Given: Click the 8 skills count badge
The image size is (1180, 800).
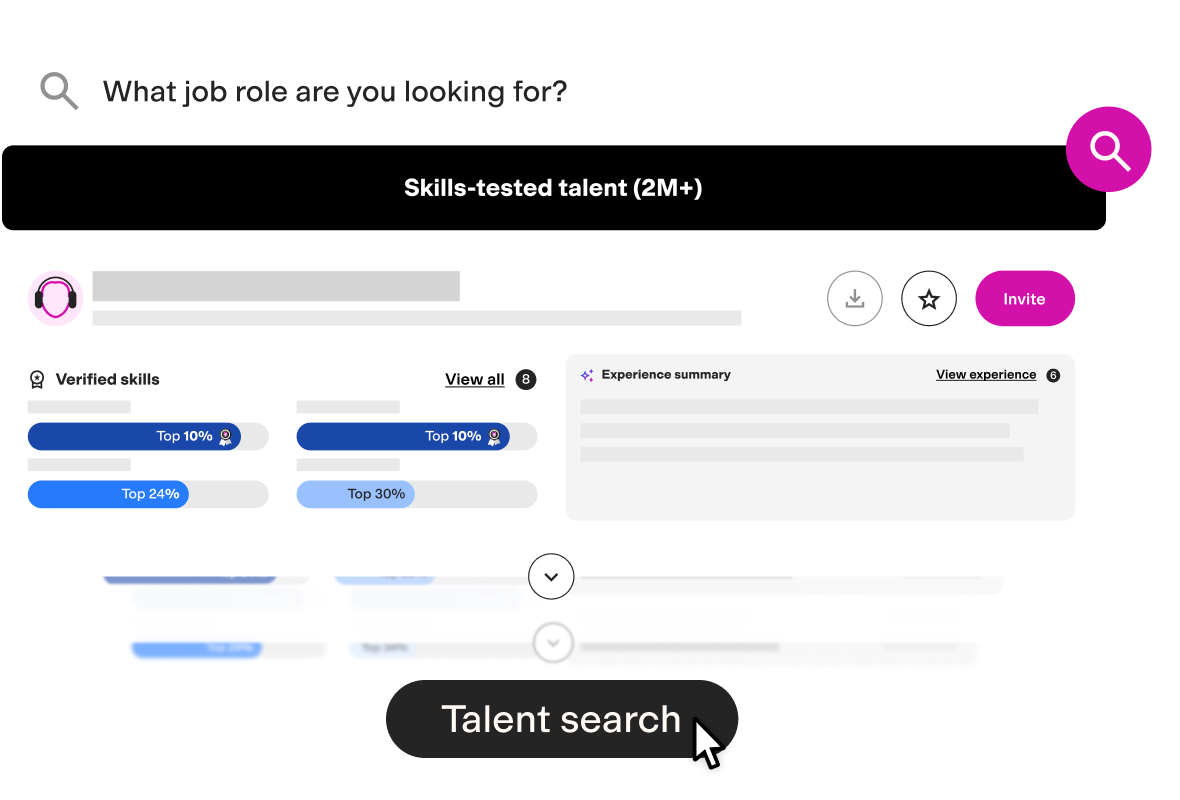Looking at the screenshot, I should pyautogui.click(x=525, y=379).
